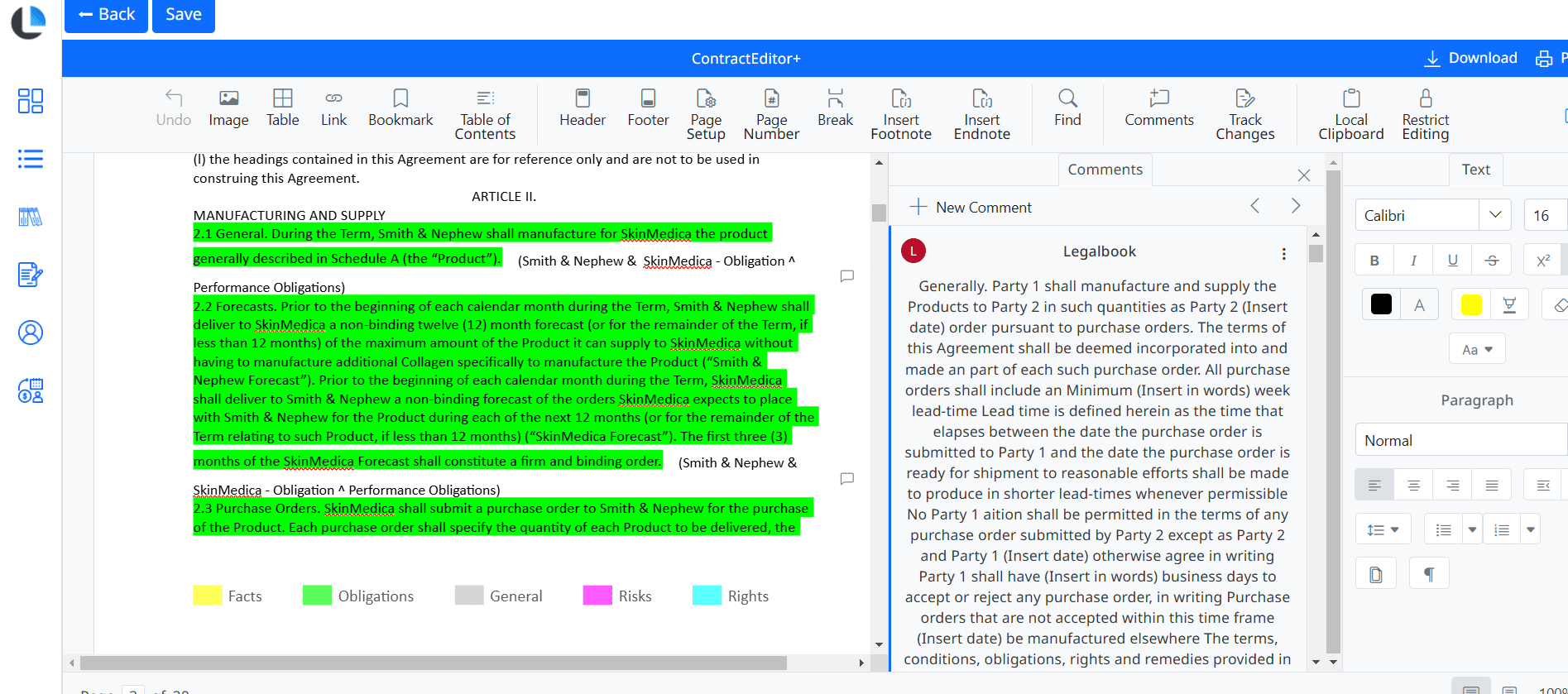Toggle strikethrough formatting

[1492, 261]
